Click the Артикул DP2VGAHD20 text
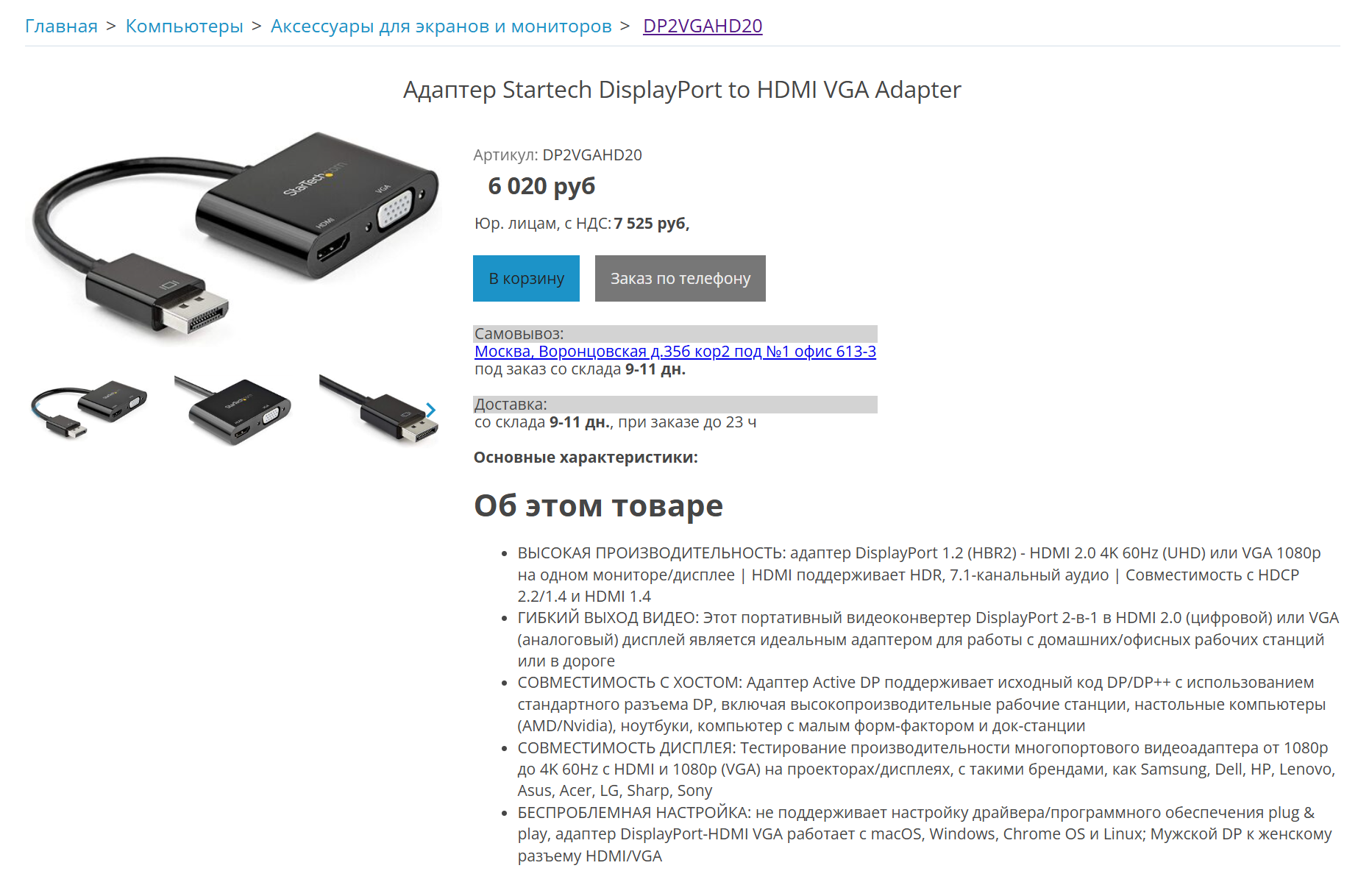The height and width of the screenshot is (871, 1372). point(558,155)
